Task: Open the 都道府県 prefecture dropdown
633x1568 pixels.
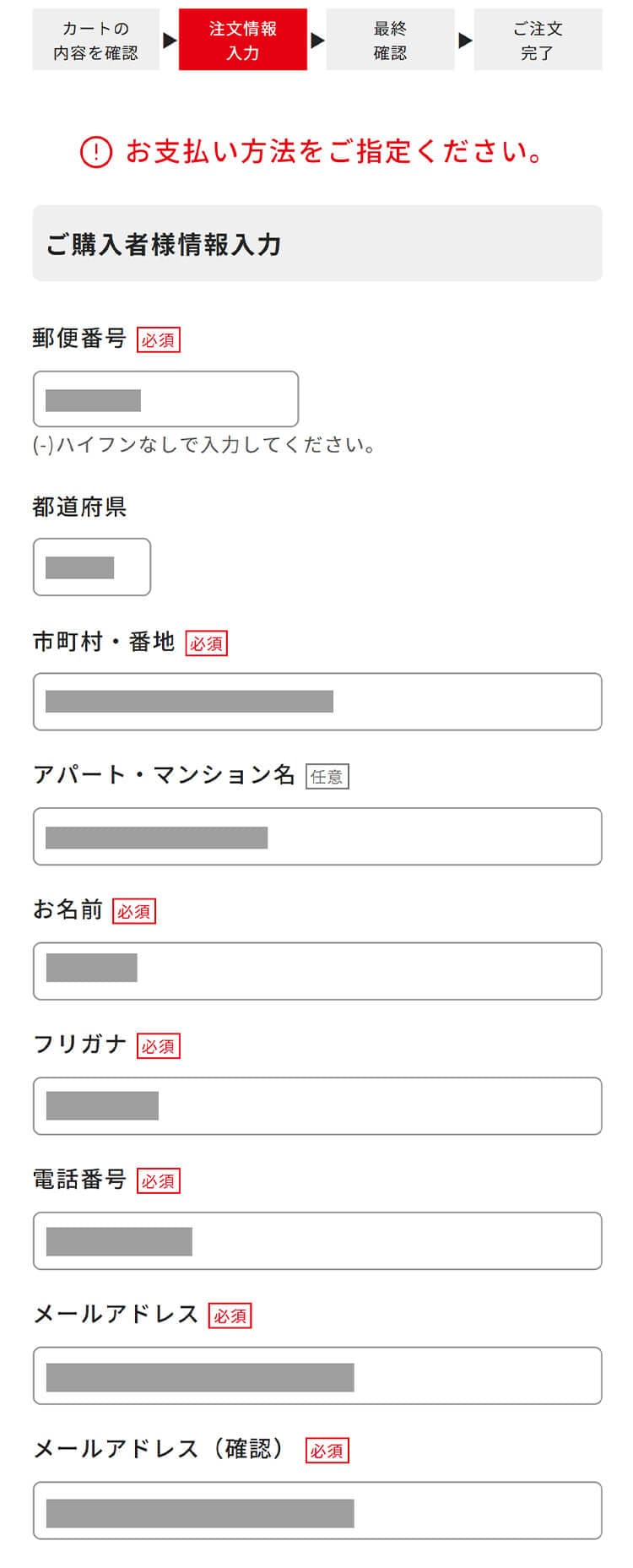Action: [x=92, y=567]
